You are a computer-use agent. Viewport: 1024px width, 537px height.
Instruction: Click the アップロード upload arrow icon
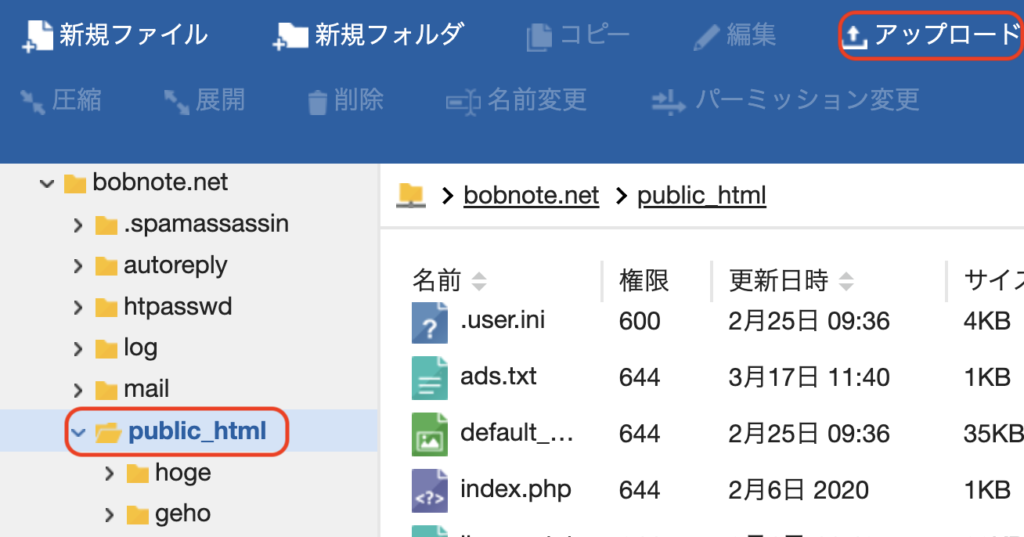click(854, 36)
